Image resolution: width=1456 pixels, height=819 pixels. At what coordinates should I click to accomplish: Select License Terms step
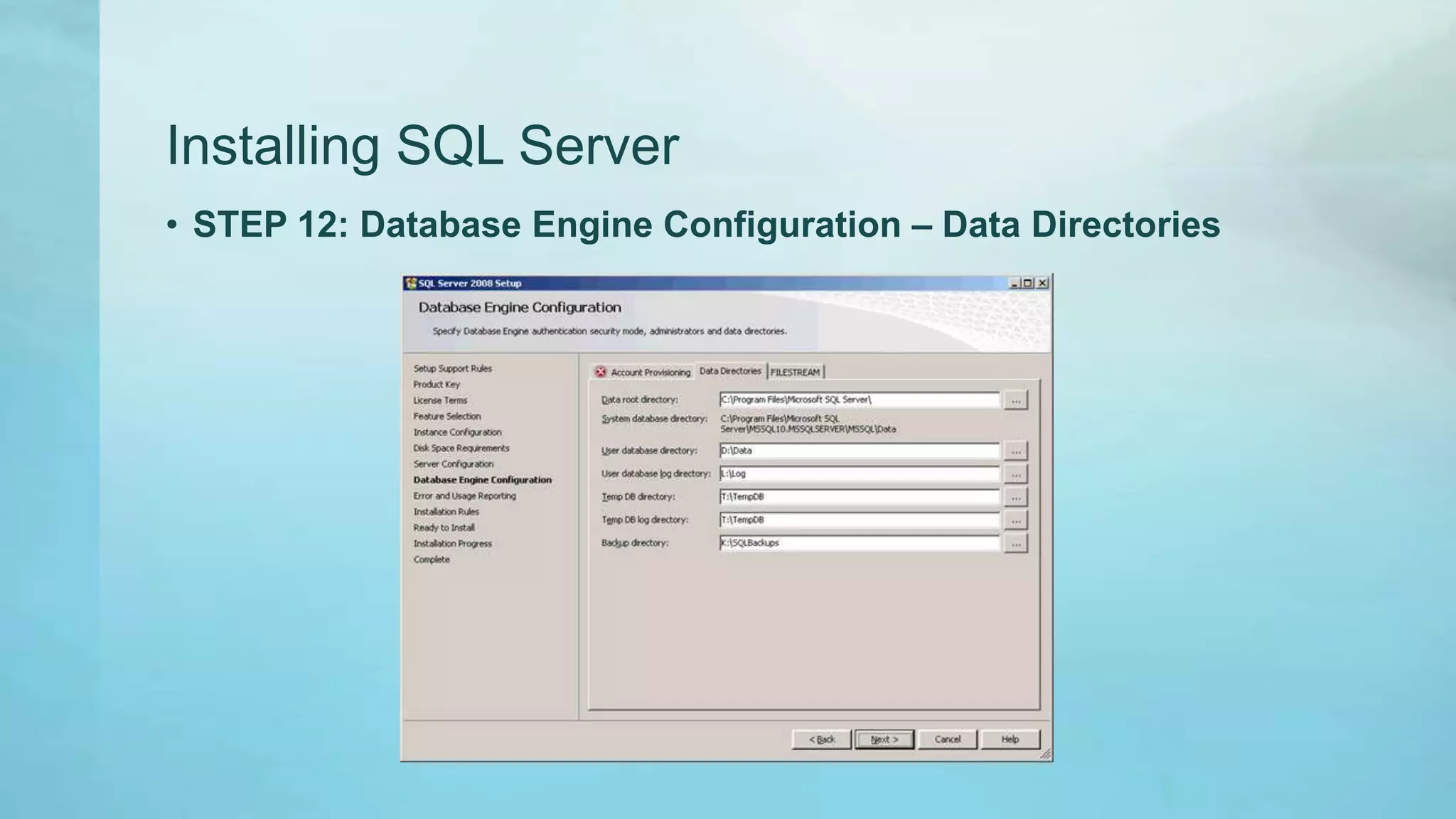coord(440,400)
